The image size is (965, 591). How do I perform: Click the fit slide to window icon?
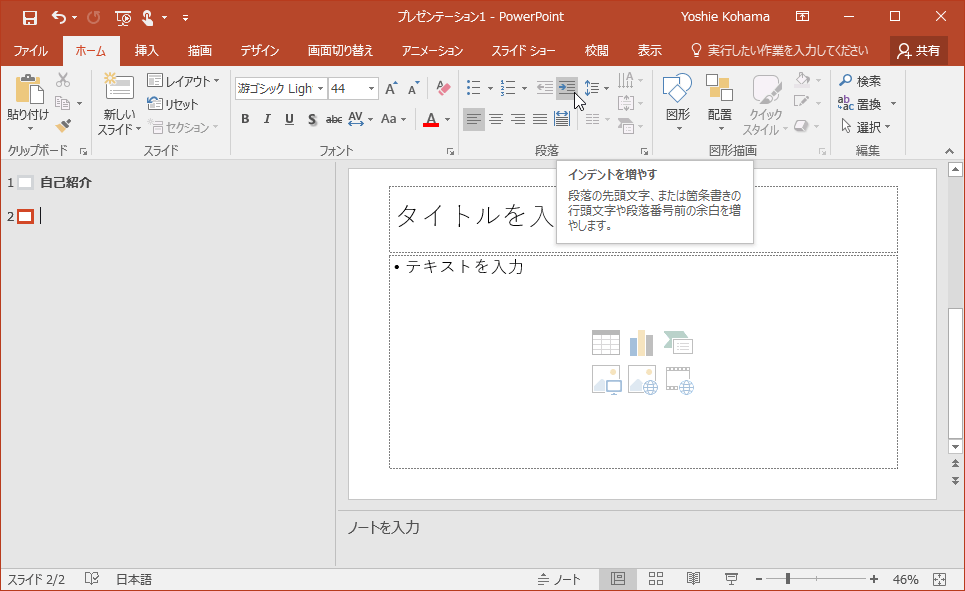point(939,579)
